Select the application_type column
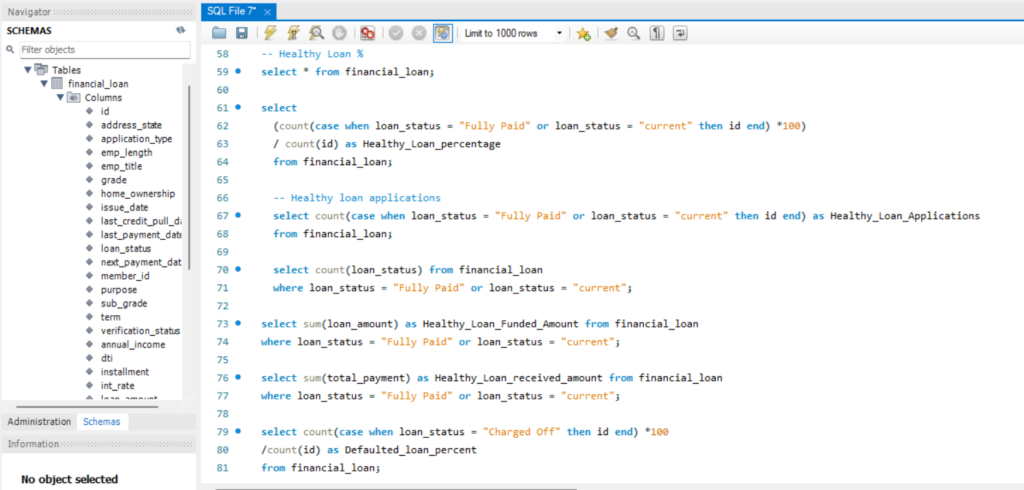 pyautogui.click(x=136, y=139)
